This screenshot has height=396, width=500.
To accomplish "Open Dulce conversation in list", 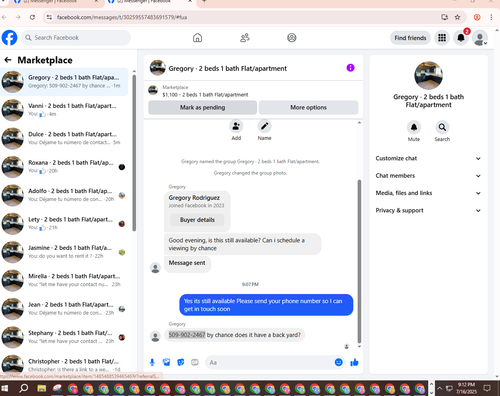I will (64, 138).
